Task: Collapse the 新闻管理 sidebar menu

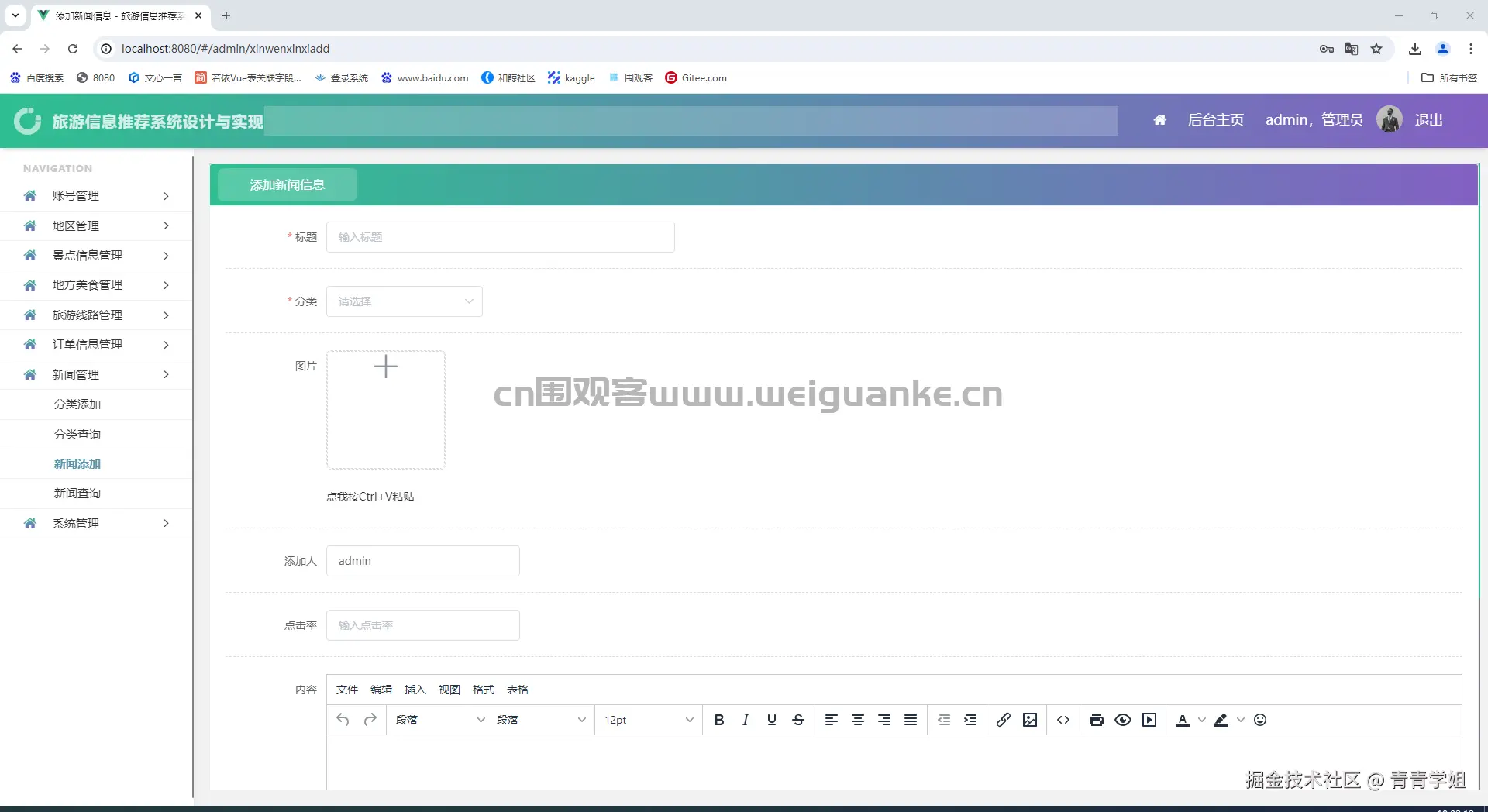Action: 96,375
